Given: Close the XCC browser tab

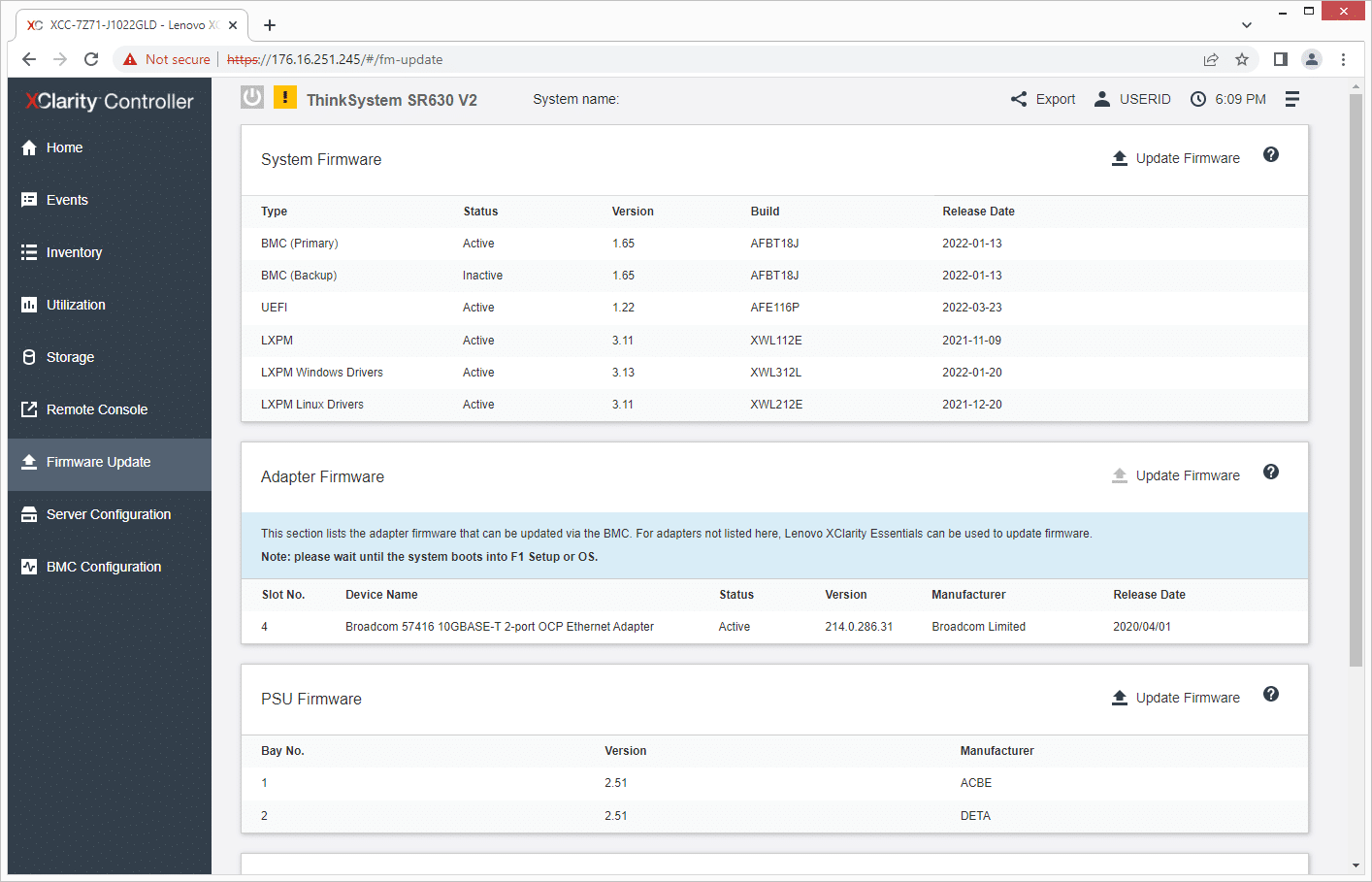Looking at the screenshot, I should click(233, 25).
